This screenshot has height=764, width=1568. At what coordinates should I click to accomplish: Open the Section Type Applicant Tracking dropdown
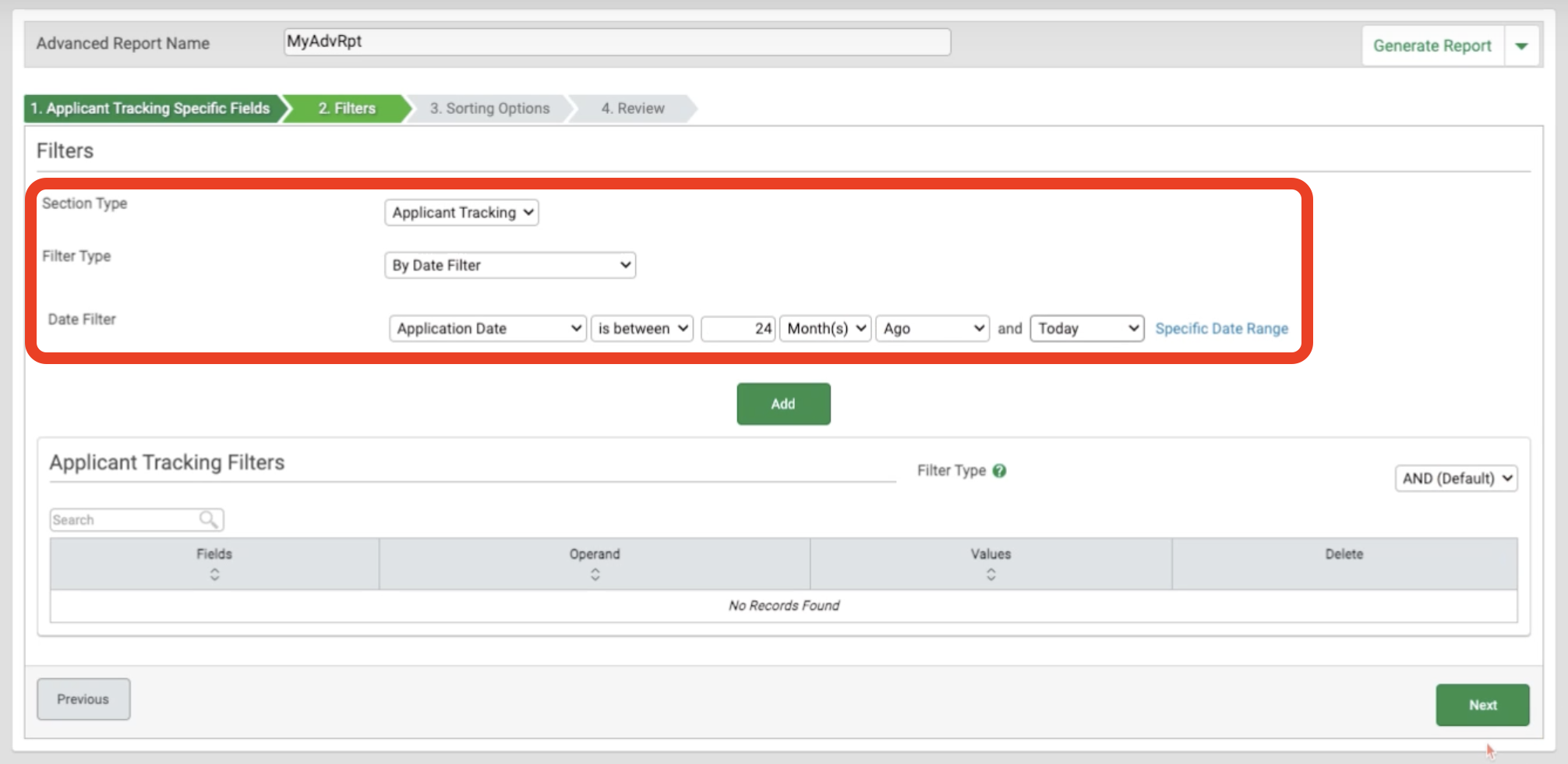(461, 212)
